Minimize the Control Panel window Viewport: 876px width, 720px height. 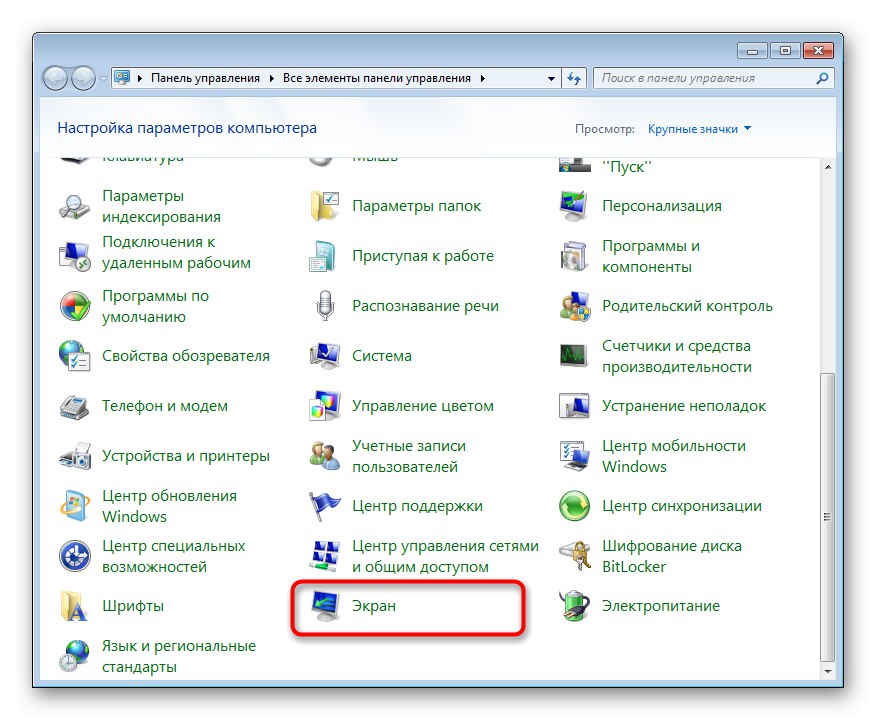pos(753,51)
